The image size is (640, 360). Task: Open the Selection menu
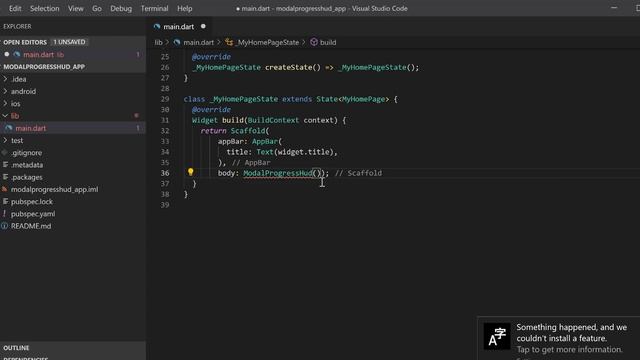[x=44, y=9]
